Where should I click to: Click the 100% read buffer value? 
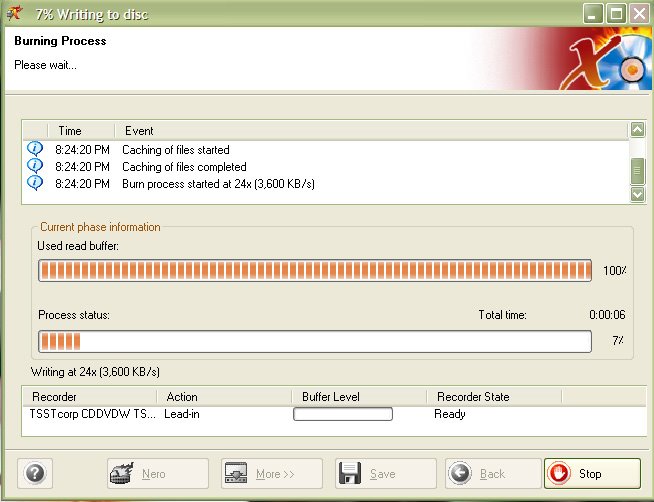(x=614, y=271)
